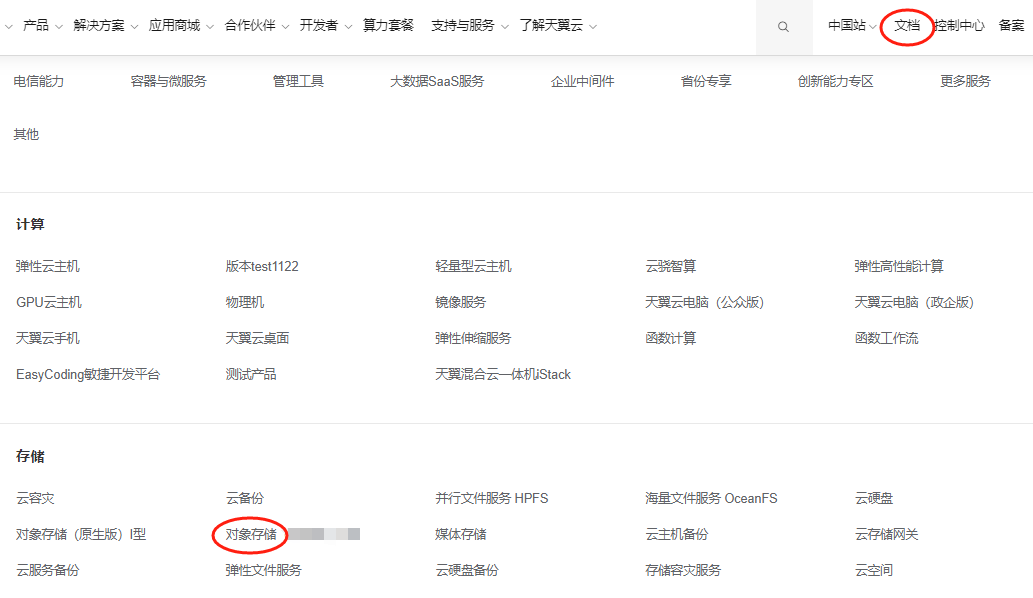Open 媒体存储 link
The width and height of the screenshot is (1033, 598).
pos(461,534)
